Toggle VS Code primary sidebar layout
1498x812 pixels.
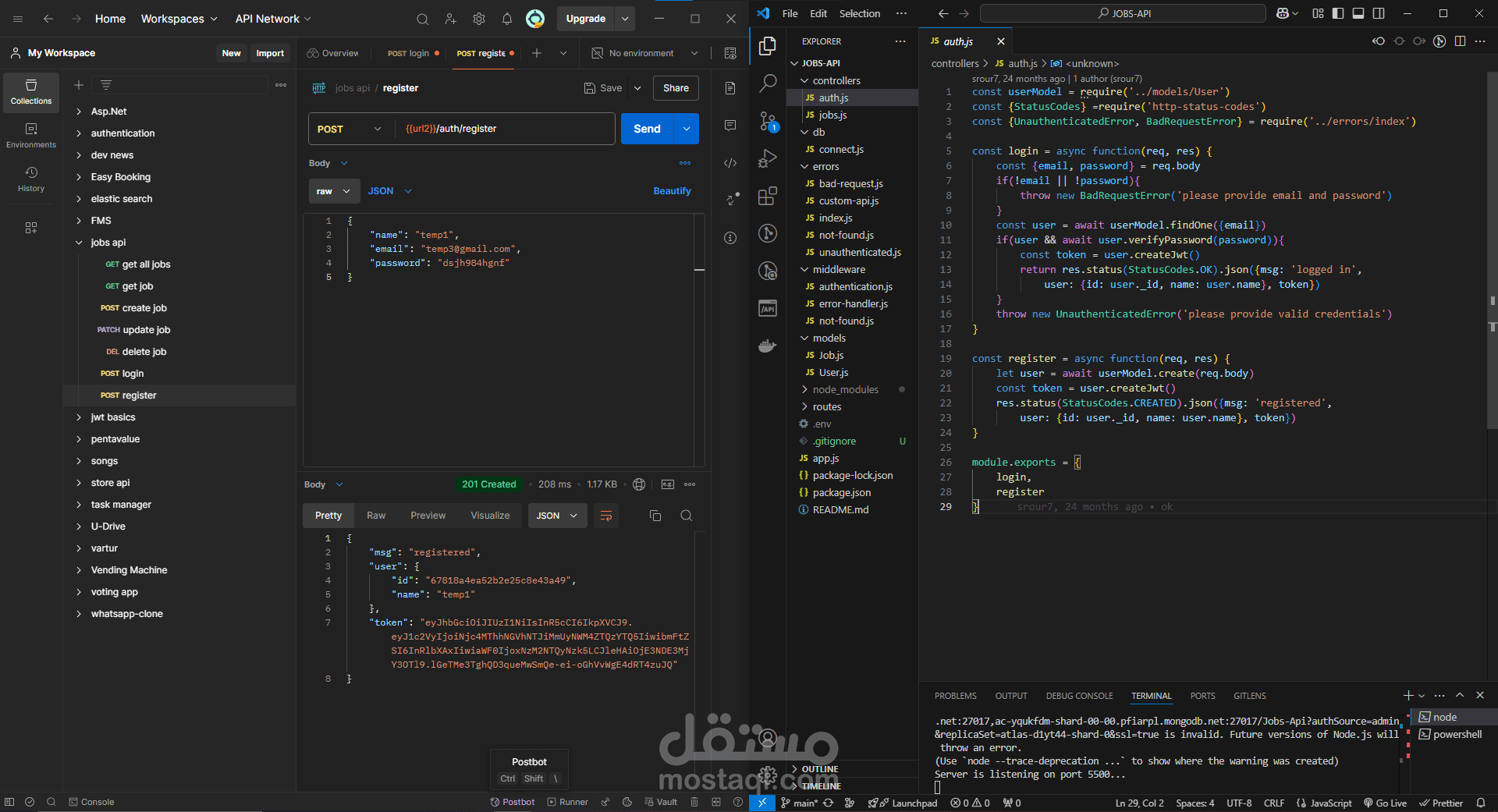point(1338,13)
